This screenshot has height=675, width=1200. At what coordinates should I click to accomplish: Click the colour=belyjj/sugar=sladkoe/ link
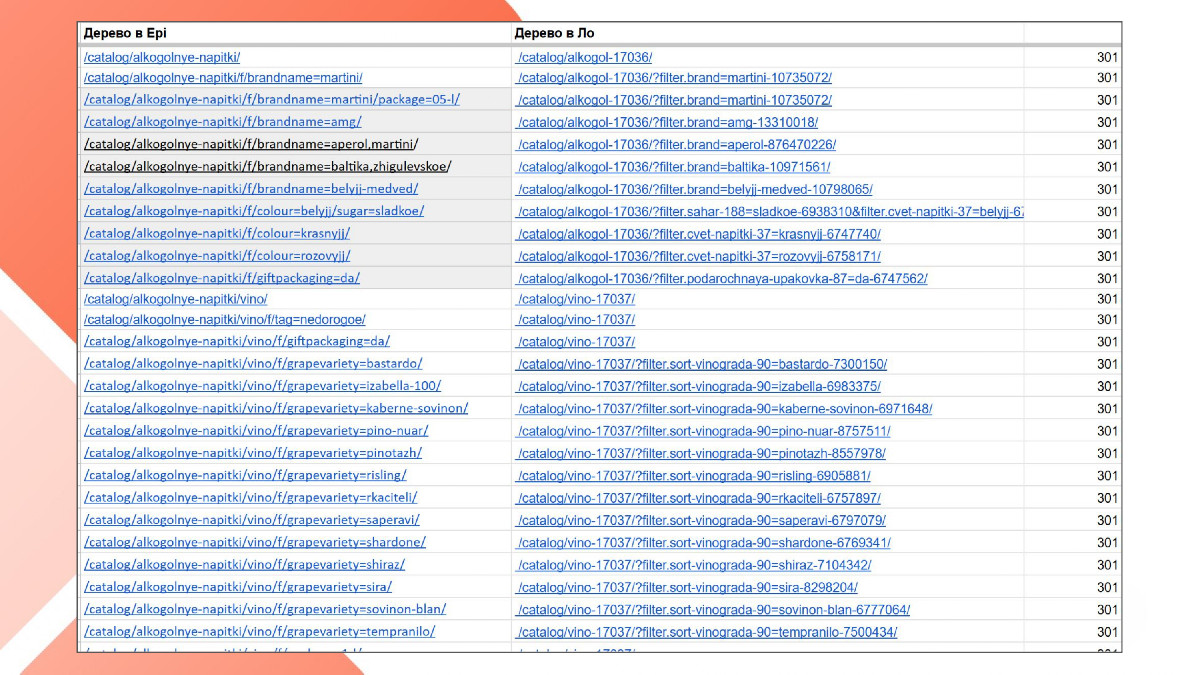(254, 211)
